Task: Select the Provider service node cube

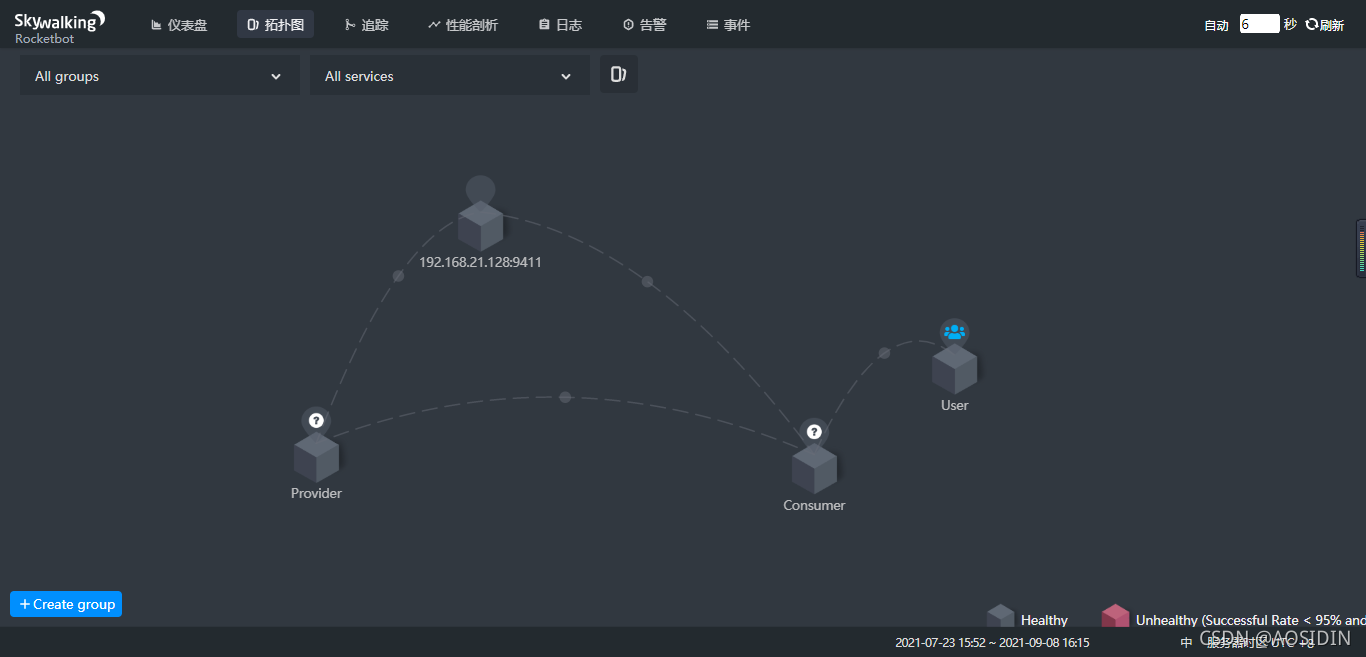Action: tap(316, 457)
